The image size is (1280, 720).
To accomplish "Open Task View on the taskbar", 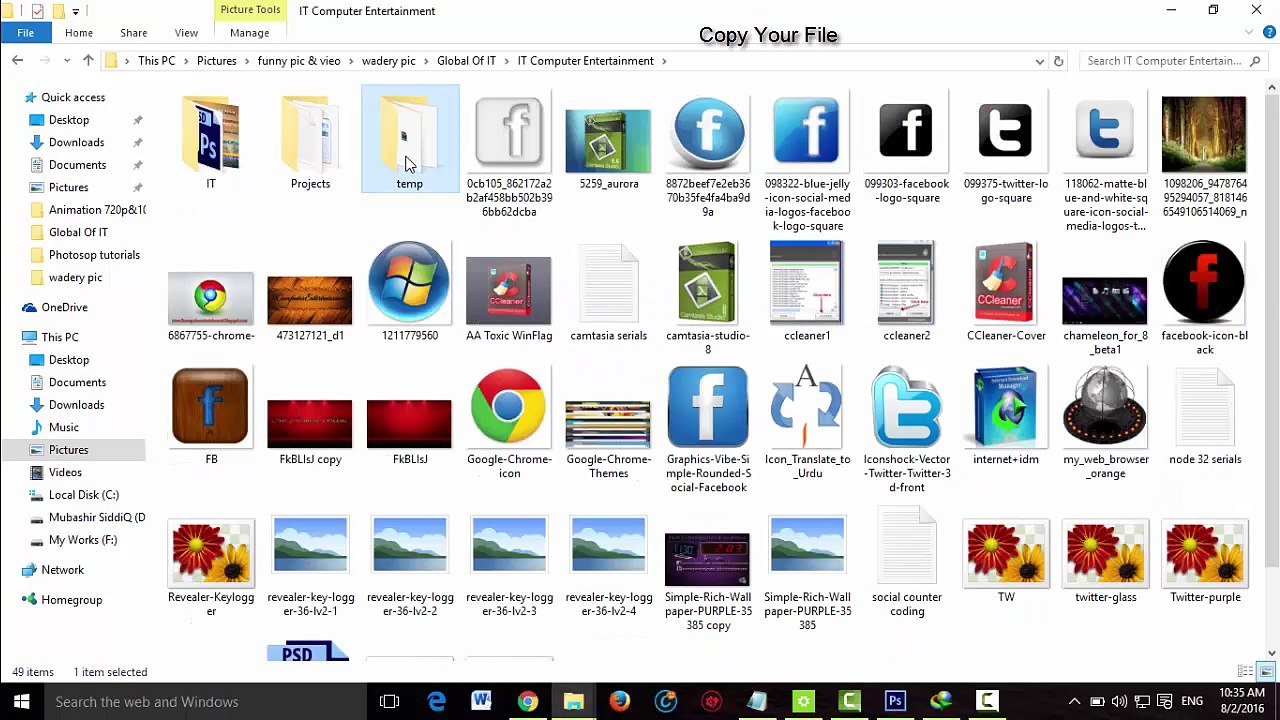I will coord(390,702).
